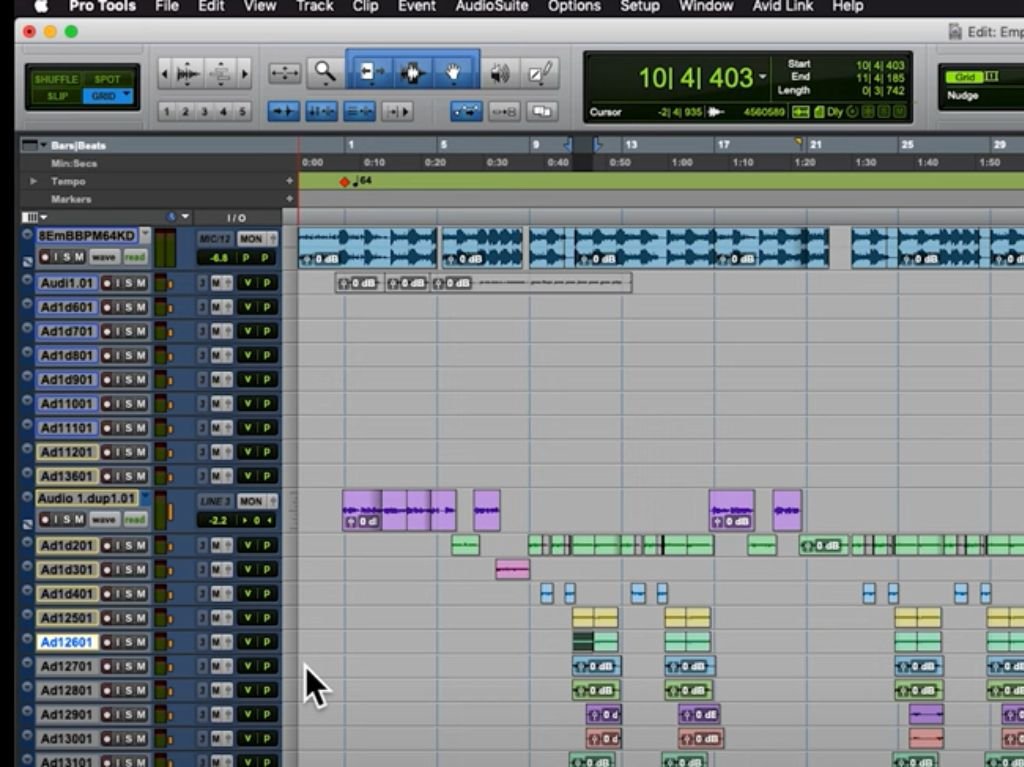The width and height of the screenshot is (1024, 767).
Task: Toggle Grid edit mode
Action: click(x=103, y=96)
